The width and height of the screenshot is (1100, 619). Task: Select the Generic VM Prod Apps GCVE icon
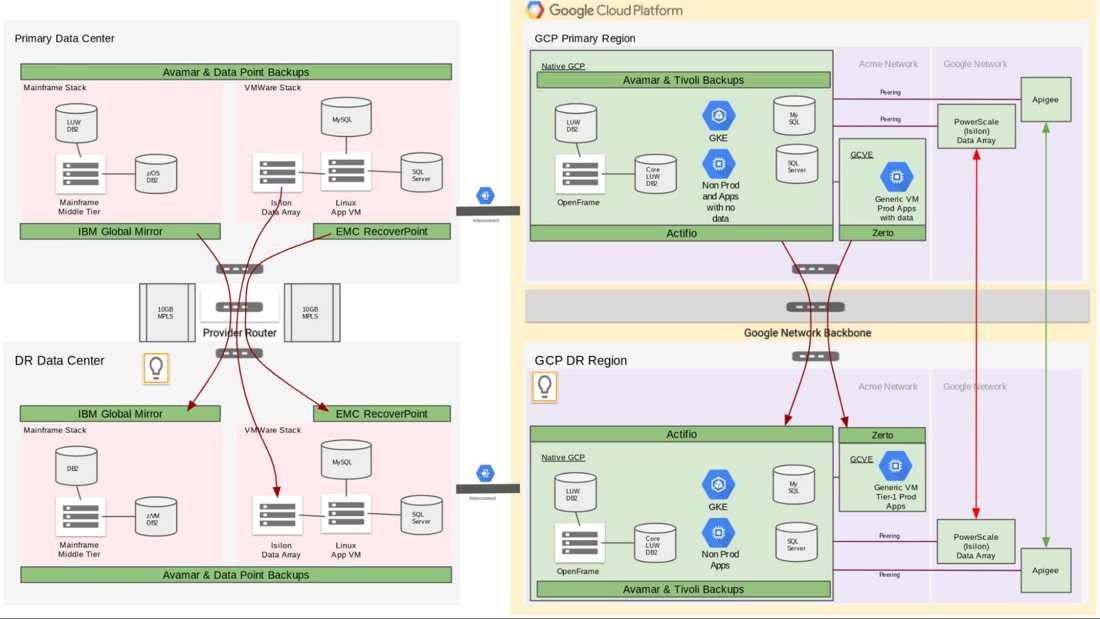pyautogui.click(x=896, y=177)
